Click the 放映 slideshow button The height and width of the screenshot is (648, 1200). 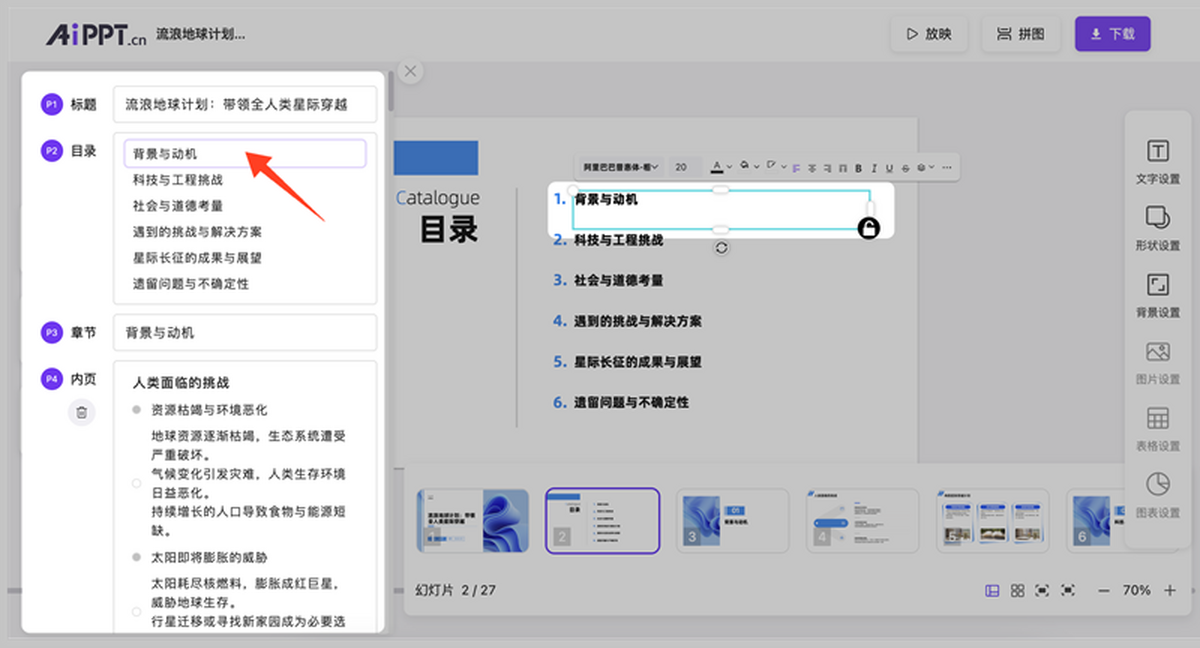click(x=929, y=34)
